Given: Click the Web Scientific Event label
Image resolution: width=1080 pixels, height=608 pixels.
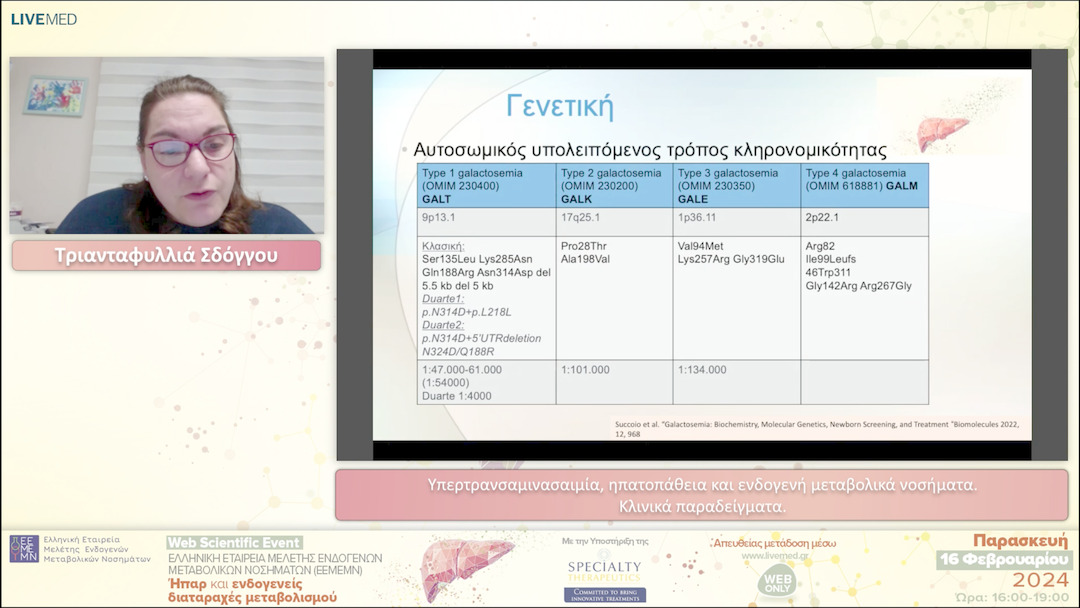Looking at the screenshot, I should 234,543.
